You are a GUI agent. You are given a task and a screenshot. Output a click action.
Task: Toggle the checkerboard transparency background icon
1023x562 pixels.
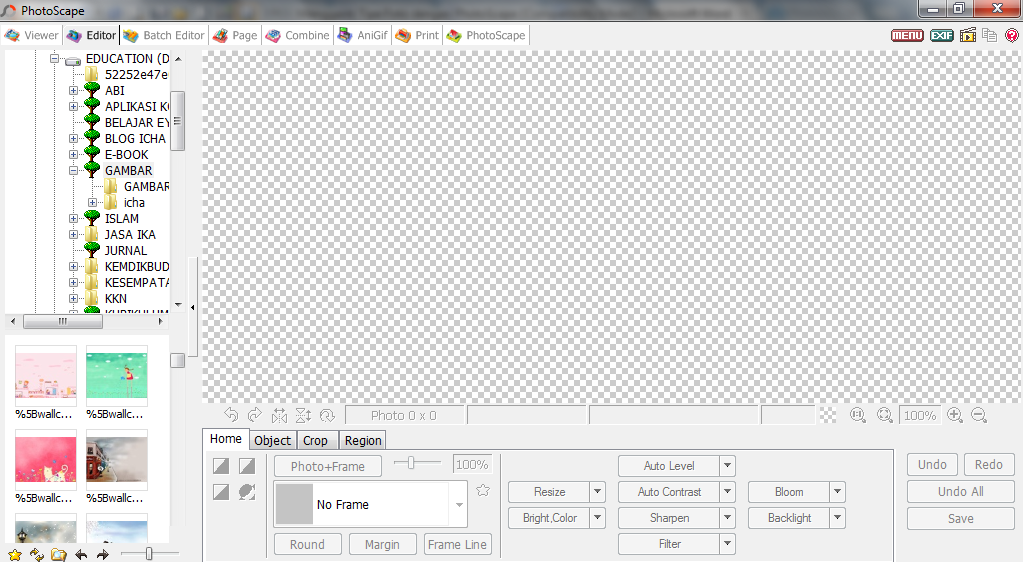pos(828,415)
